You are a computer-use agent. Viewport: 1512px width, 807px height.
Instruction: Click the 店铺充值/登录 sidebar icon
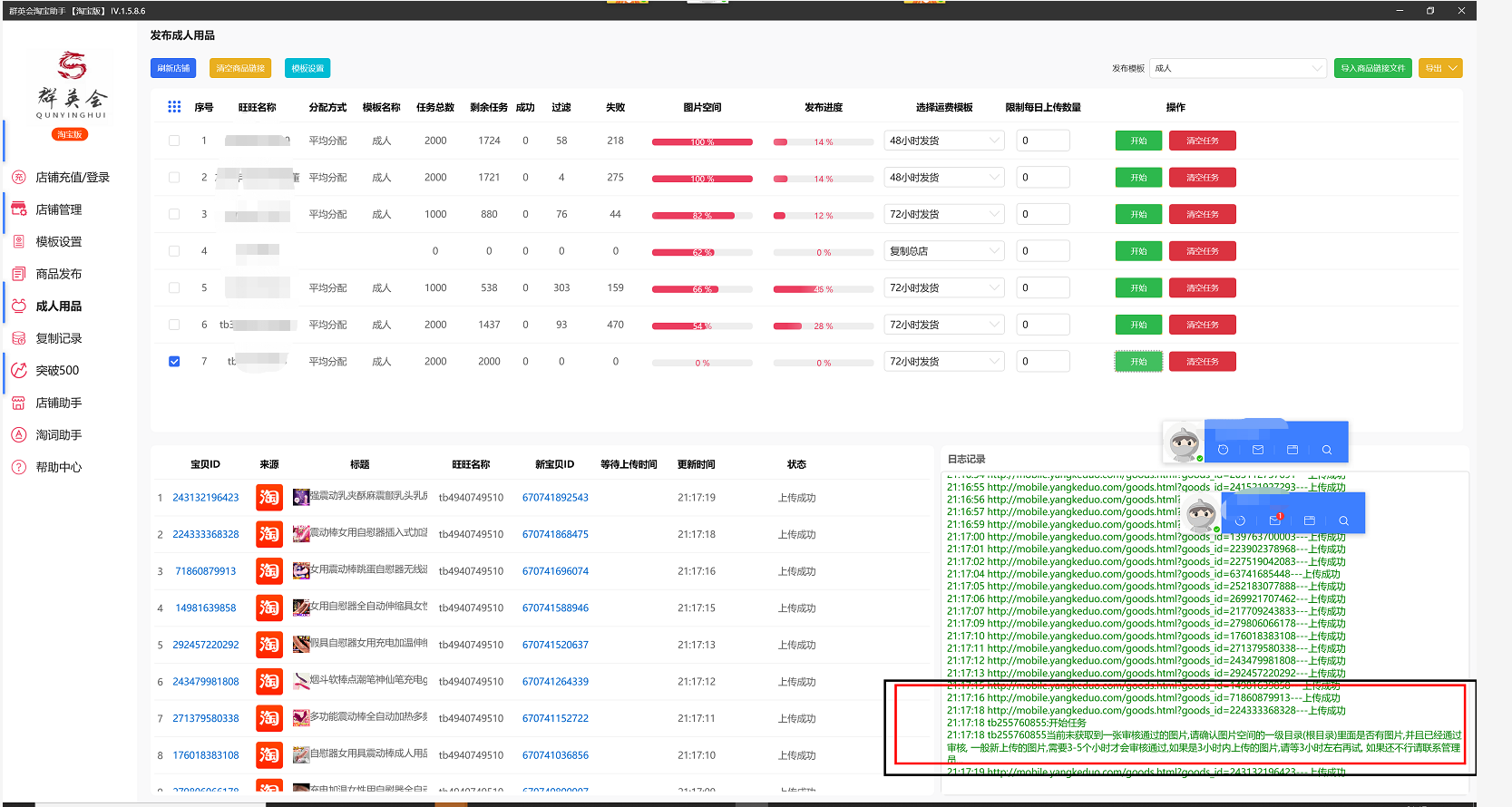19,177
